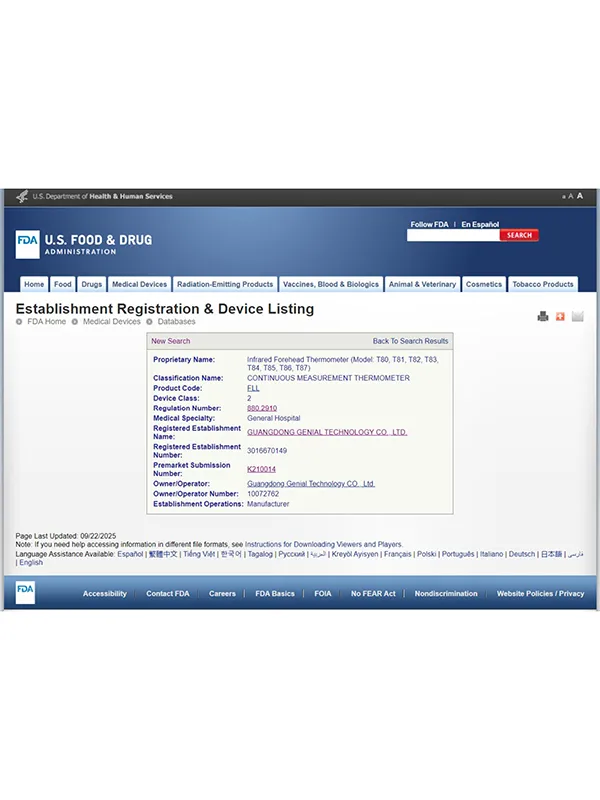Viewport: 600px width, 800px height.
Task: Click the HHS eagle logo icon
Action: click(x=21, y=197)
